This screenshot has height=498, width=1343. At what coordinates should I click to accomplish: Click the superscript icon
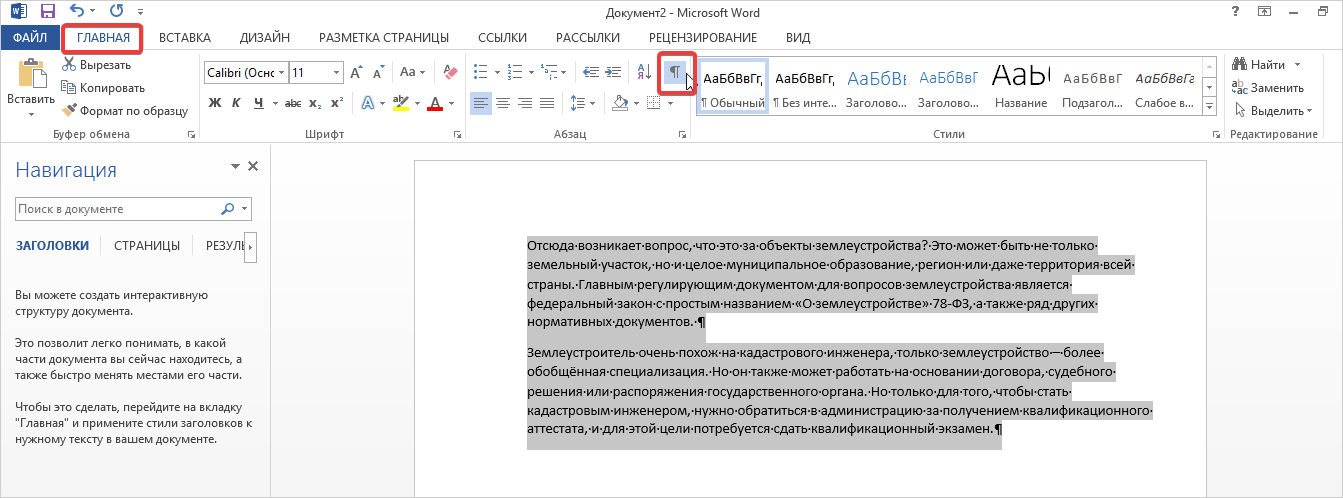point(337,103)
